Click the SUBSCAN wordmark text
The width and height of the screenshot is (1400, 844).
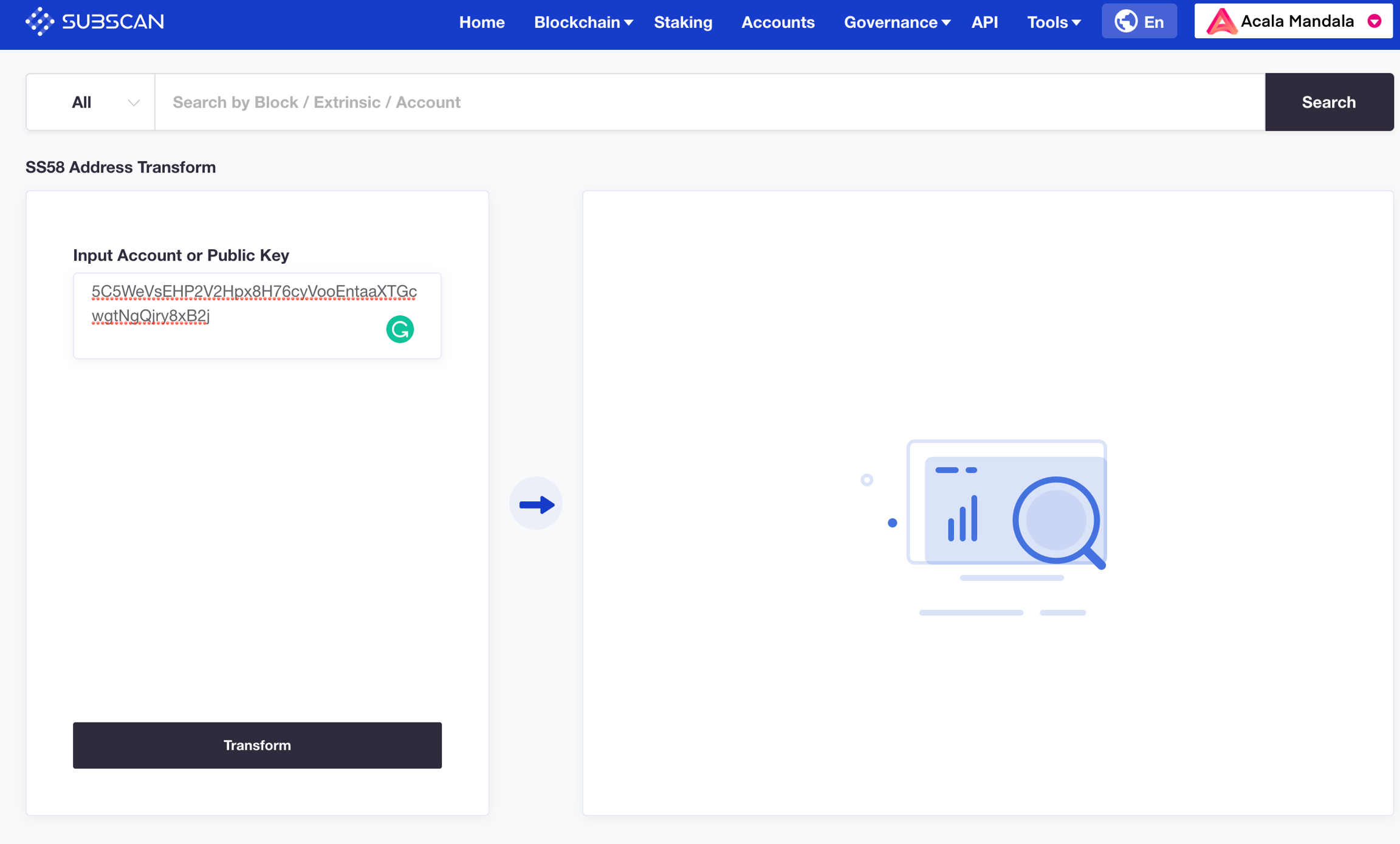[113, 22]
